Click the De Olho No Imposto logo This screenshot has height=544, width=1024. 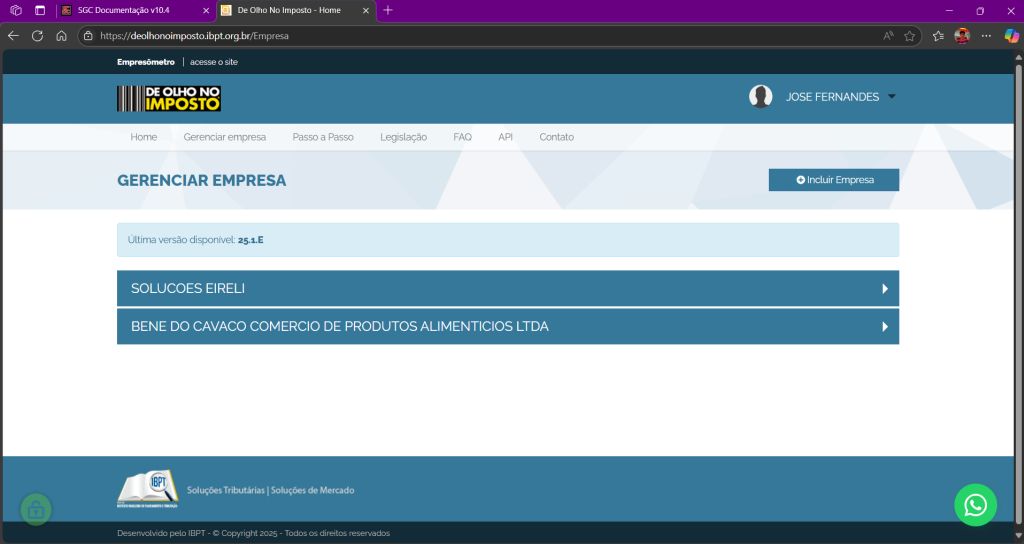tap(168, 99)
